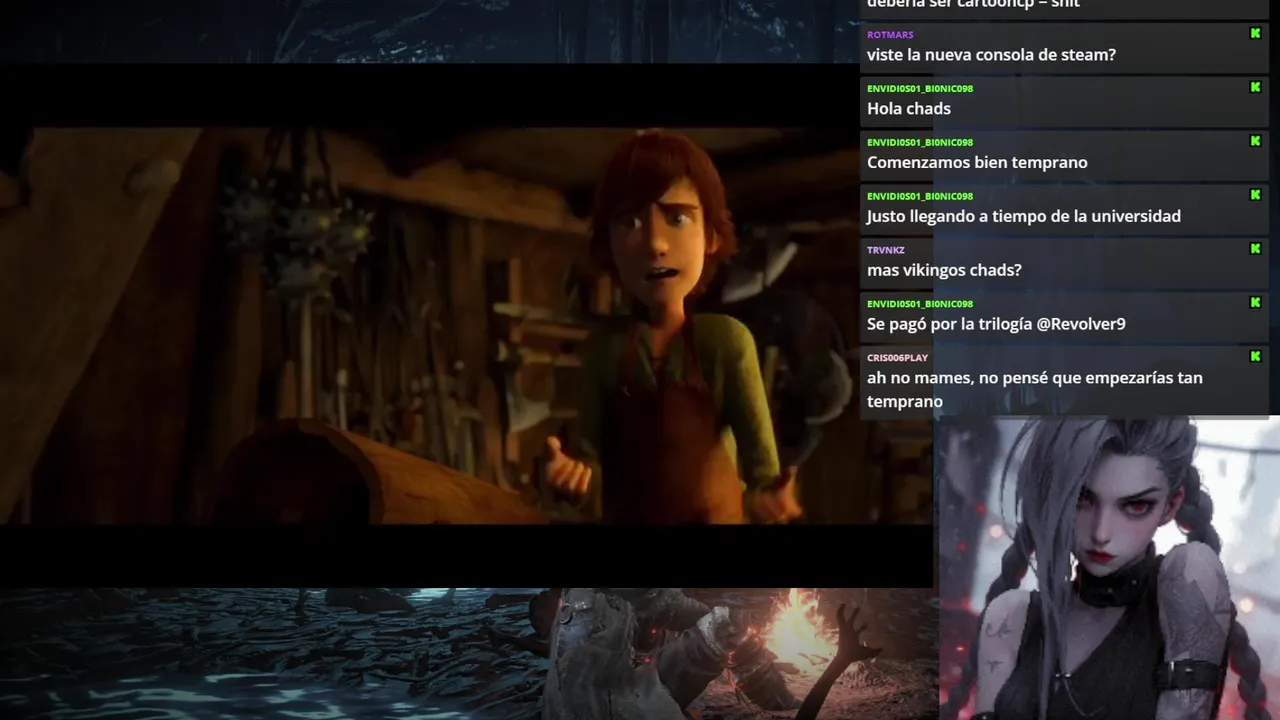Click the @Revolver9 mention in chat
This screenshot has width=1280, height=720.
1081,324
